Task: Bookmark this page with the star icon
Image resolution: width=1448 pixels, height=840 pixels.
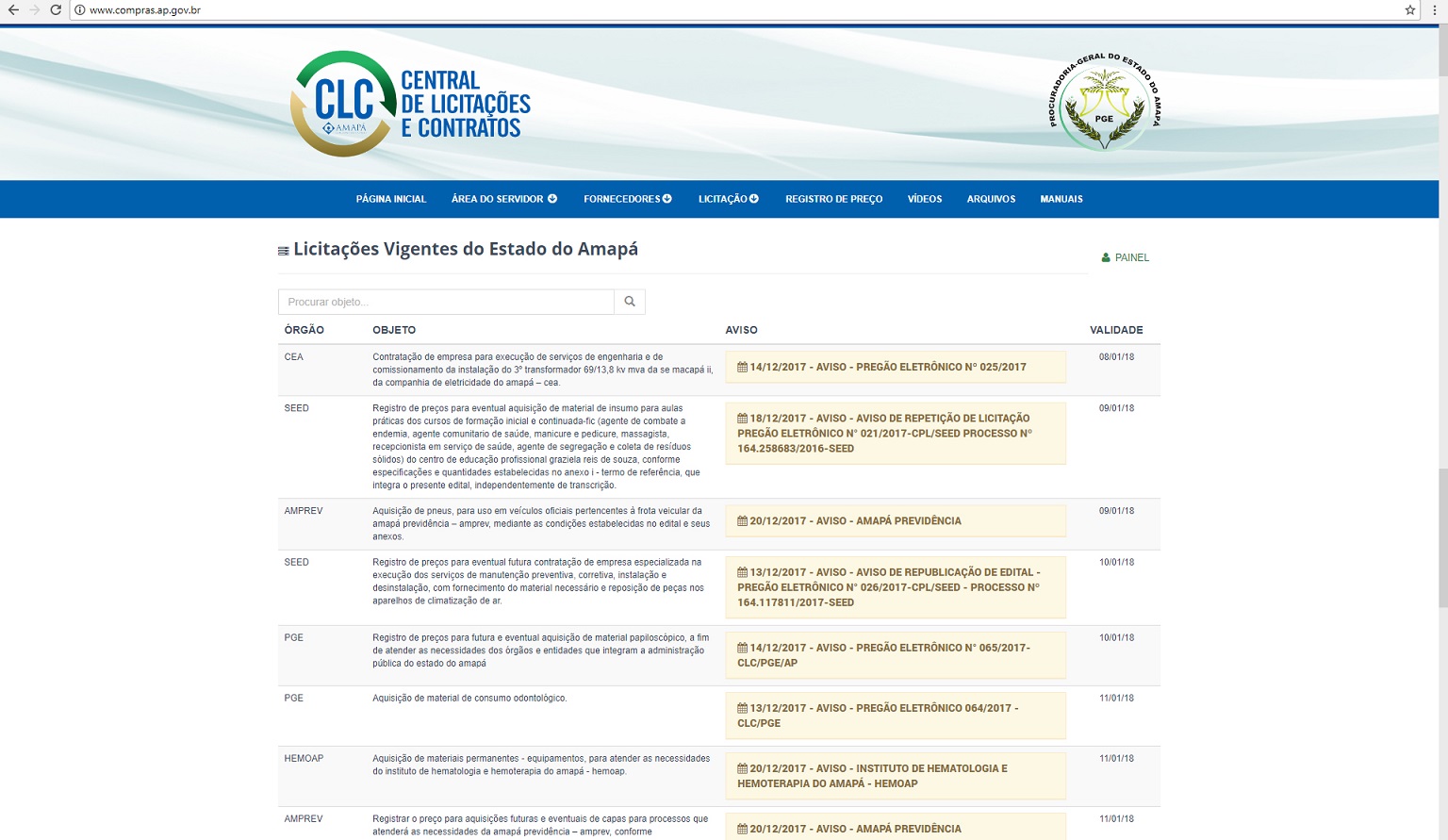Action: pyautogui.click(x=1410, y=10)
